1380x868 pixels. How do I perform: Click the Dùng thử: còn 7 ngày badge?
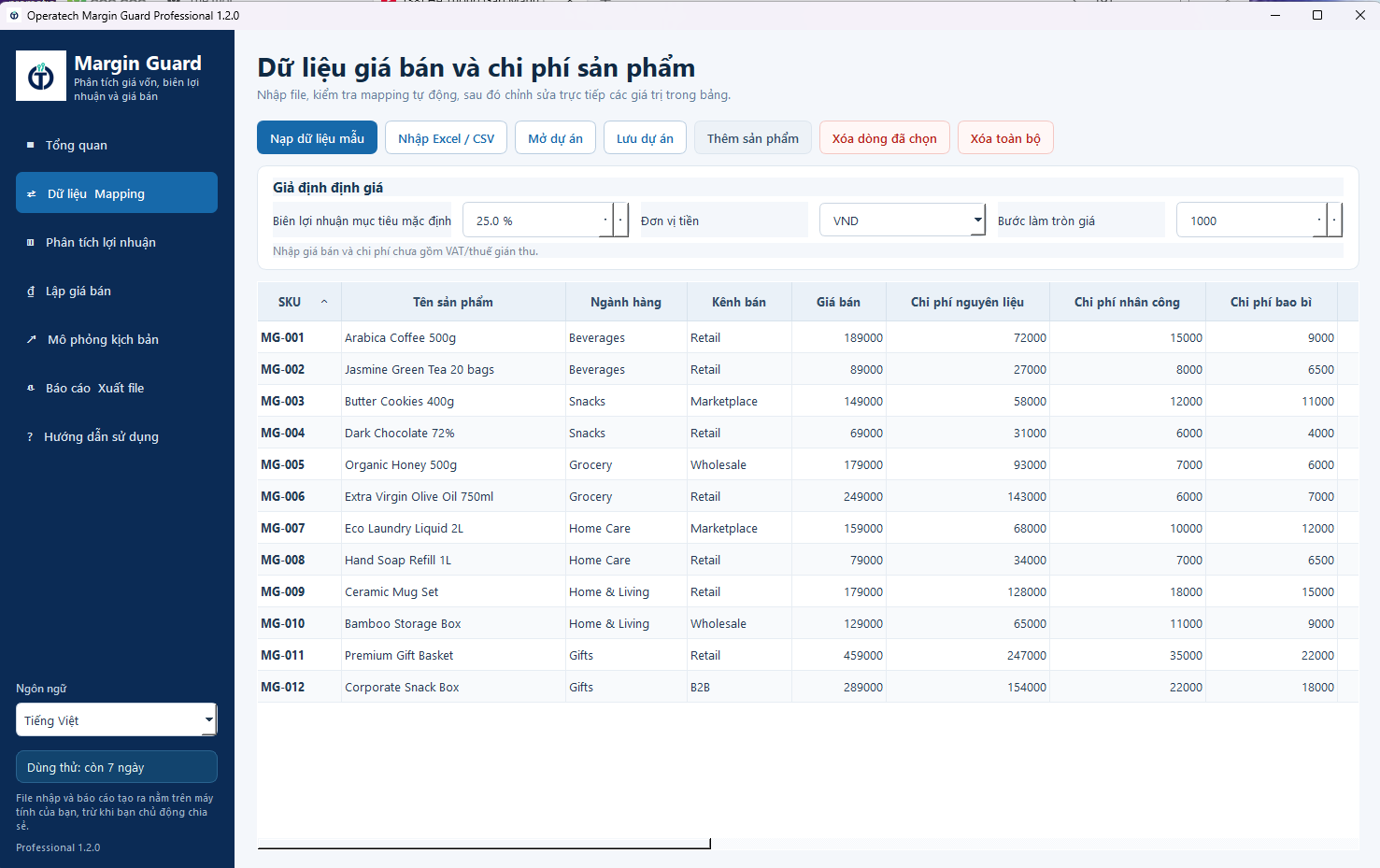(117, 767)
